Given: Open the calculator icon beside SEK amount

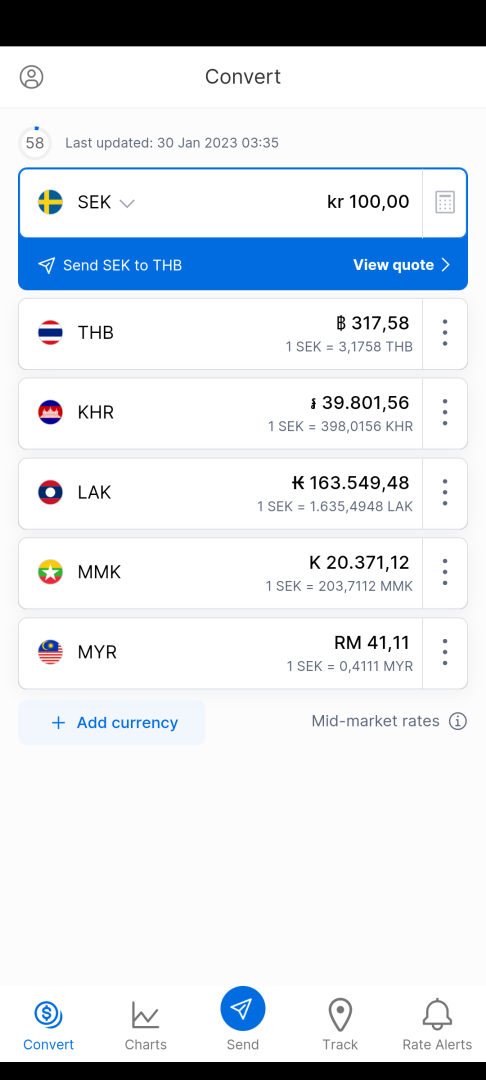Looking at the screenshot, I should 445,202.
